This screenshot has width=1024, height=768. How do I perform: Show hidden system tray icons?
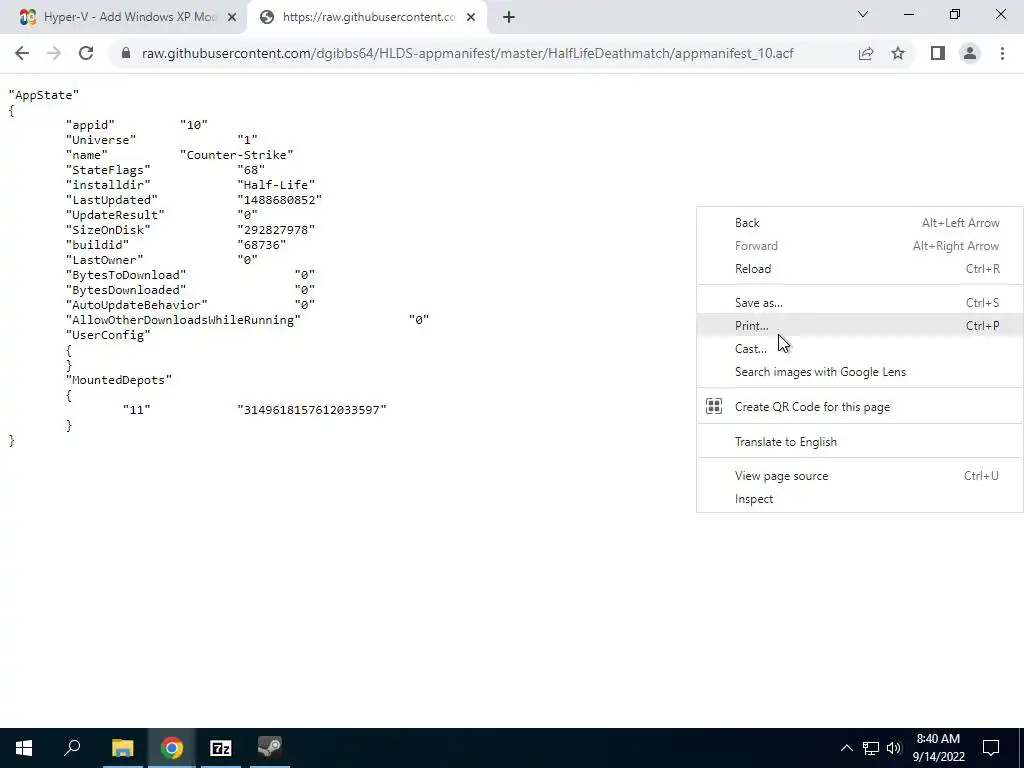pyautogui.click(x=846, y=748)
